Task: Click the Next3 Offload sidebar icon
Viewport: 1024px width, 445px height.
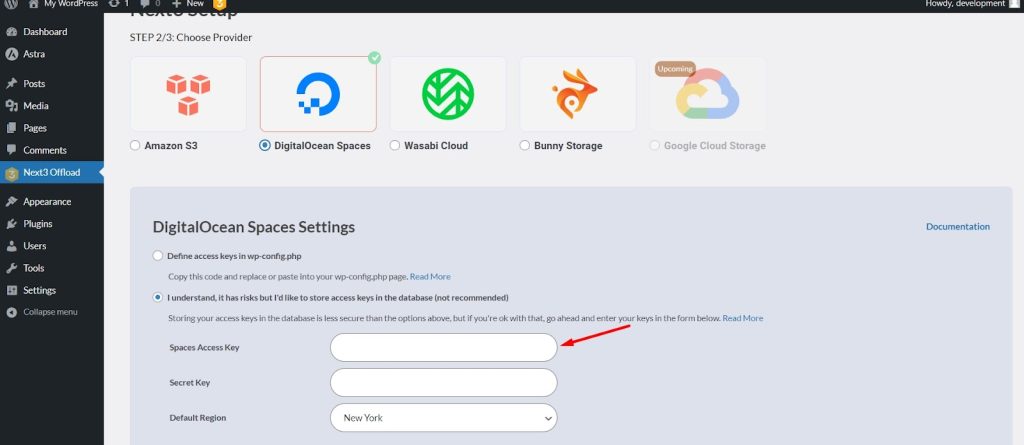Action: (x=11, y=173)
